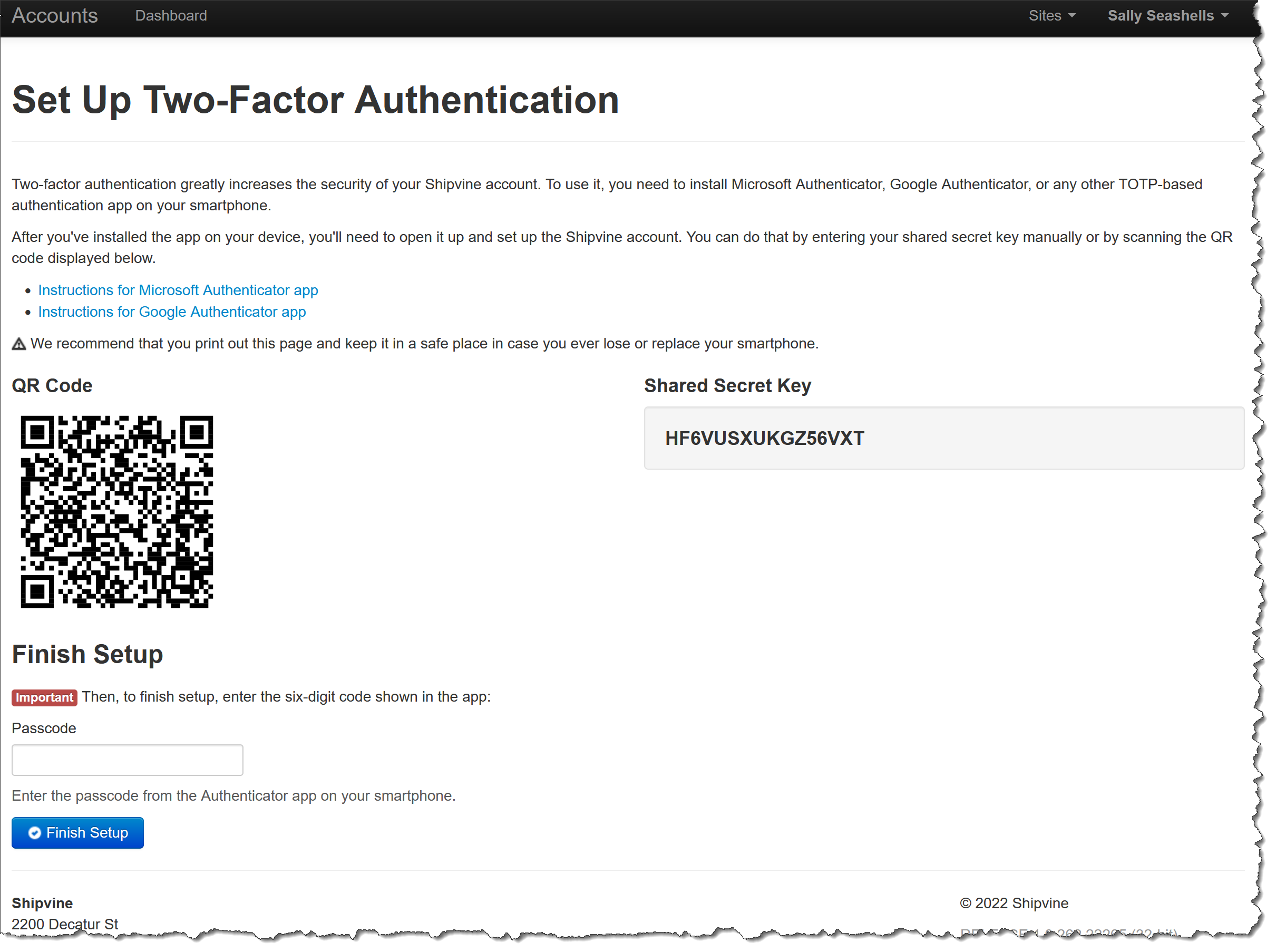Click the Shipvine footer company name

tap(42, 903)
